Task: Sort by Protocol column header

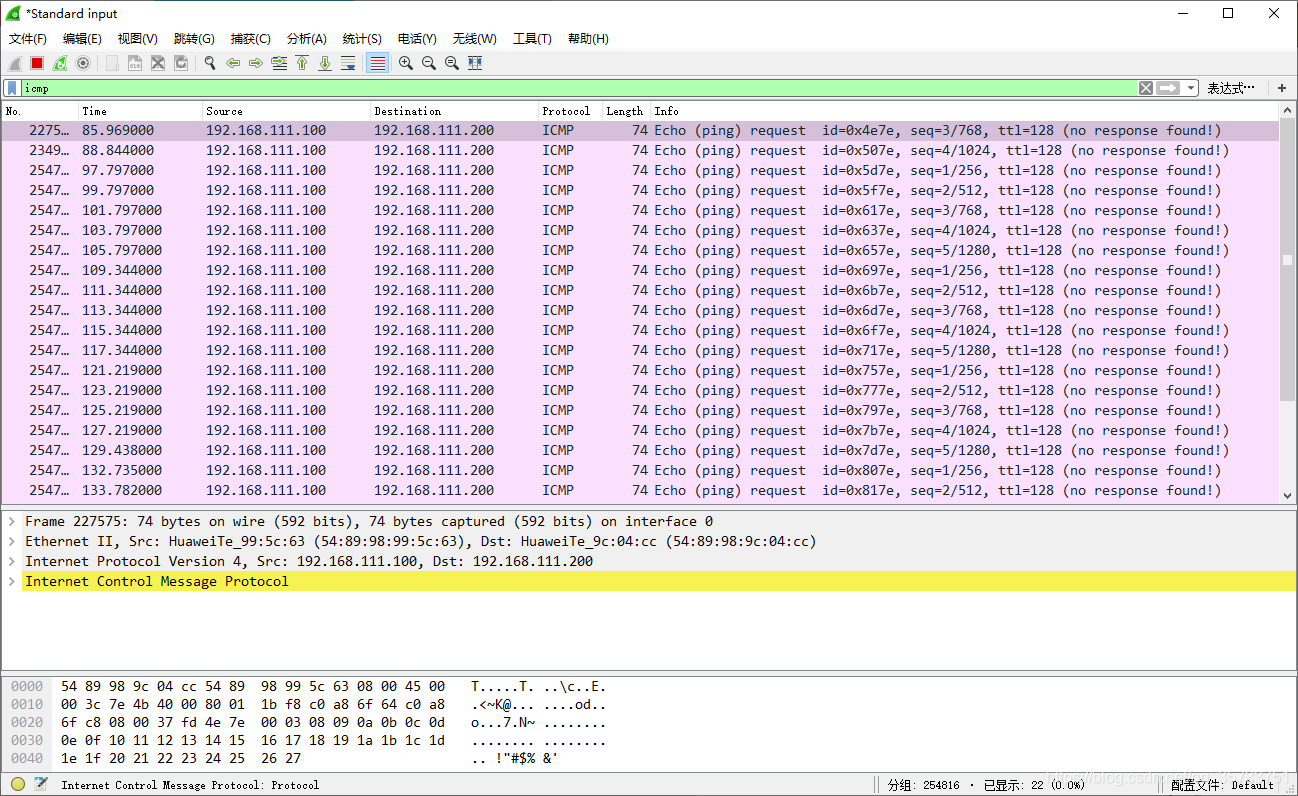Action: pyautogui.click(x=570, y=111)
